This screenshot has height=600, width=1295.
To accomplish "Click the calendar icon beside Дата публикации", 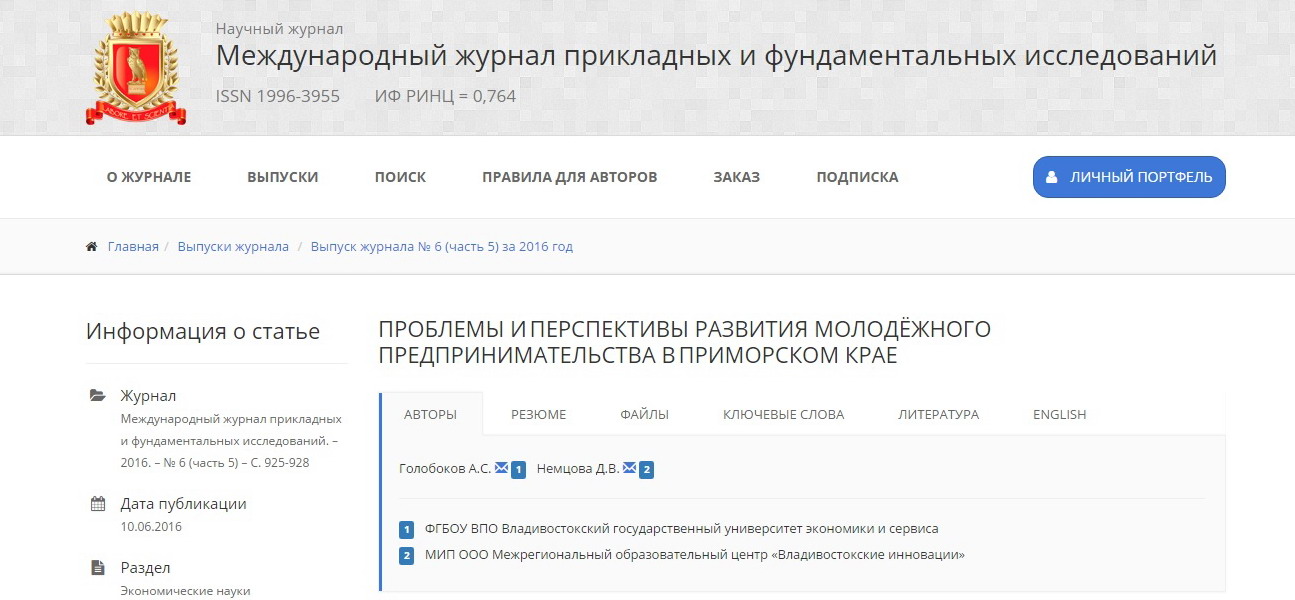I will (98, 504).
